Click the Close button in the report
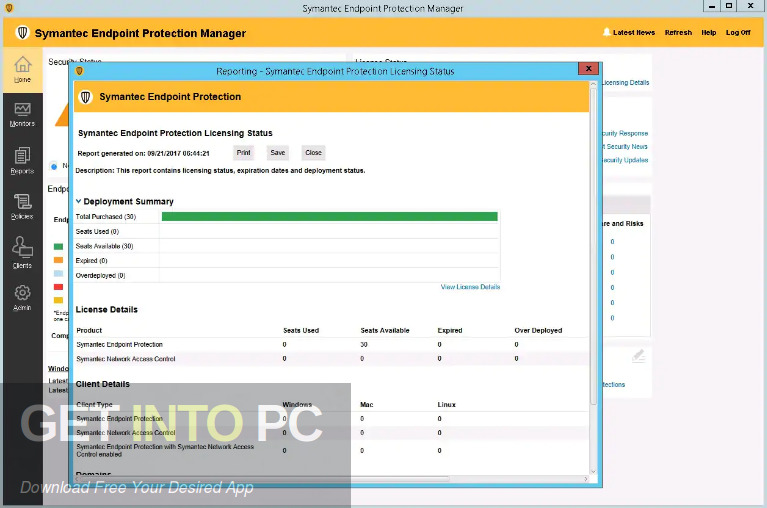 tap(313, 153)
